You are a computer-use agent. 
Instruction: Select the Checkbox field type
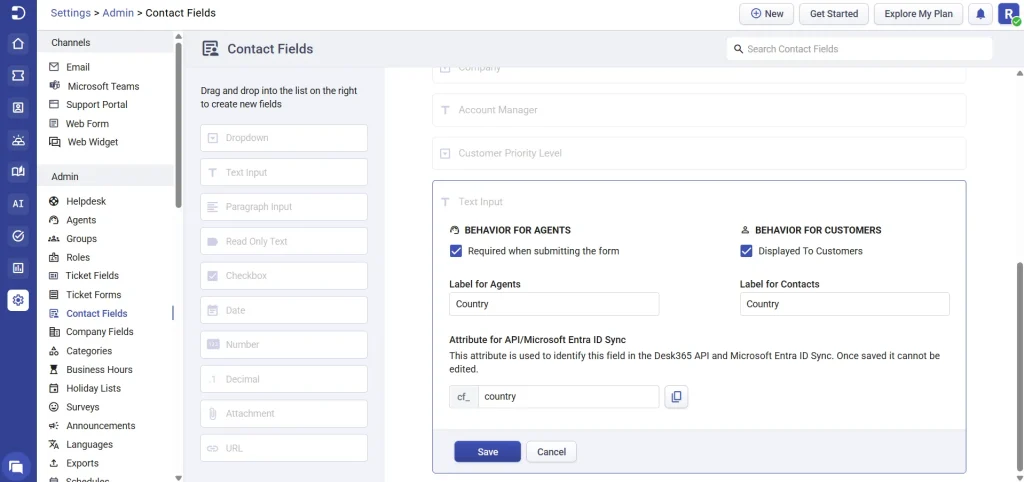[x=284, y=276]
